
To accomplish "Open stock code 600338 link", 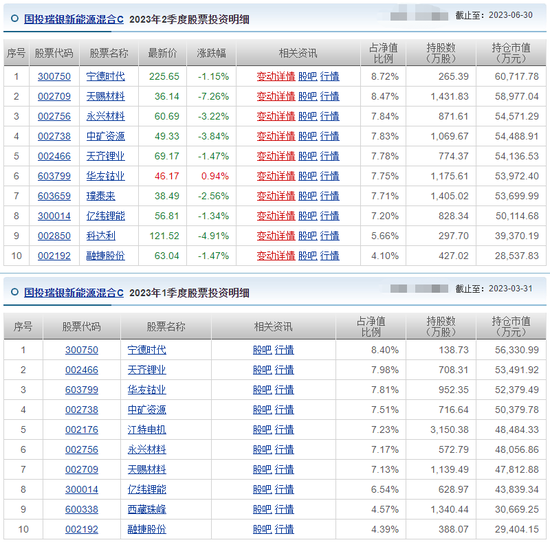I will 82,509.
